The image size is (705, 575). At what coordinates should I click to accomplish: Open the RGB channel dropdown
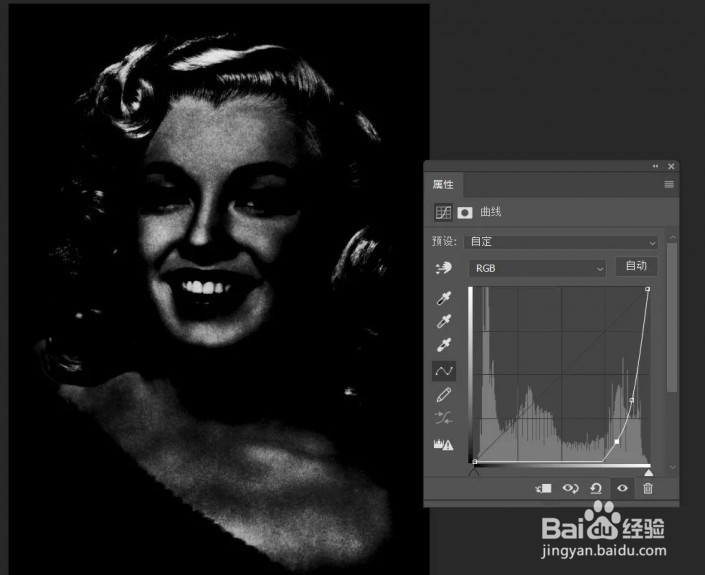(x=537, y=268)
